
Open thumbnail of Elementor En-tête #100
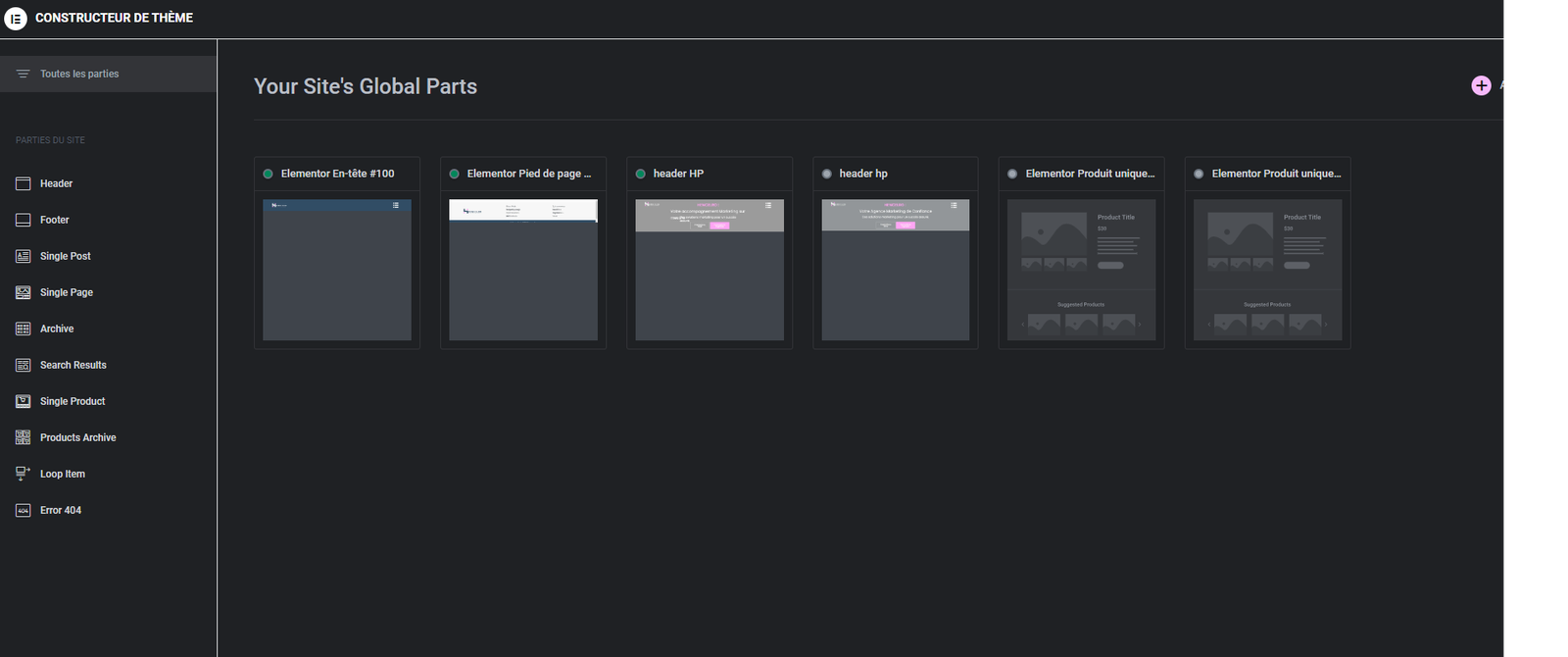point(337,270)
